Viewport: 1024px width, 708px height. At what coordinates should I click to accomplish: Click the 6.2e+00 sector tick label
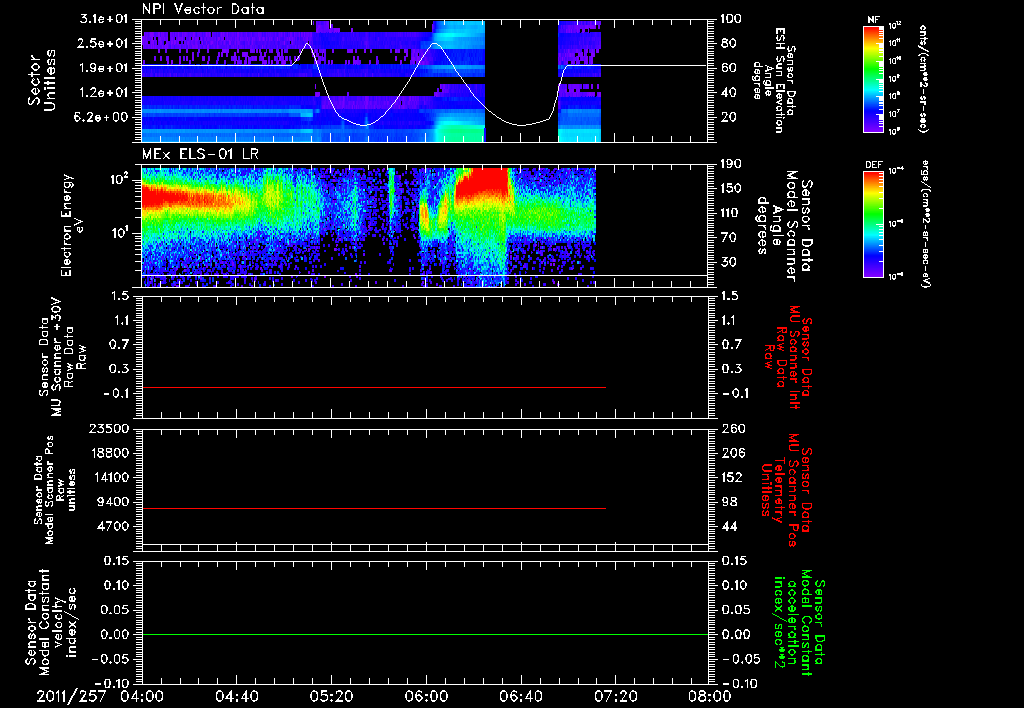[103, 117]
